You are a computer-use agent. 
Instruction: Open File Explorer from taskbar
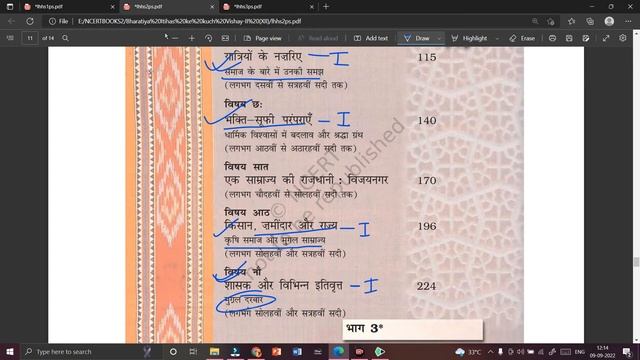click(x=214, y=351)
